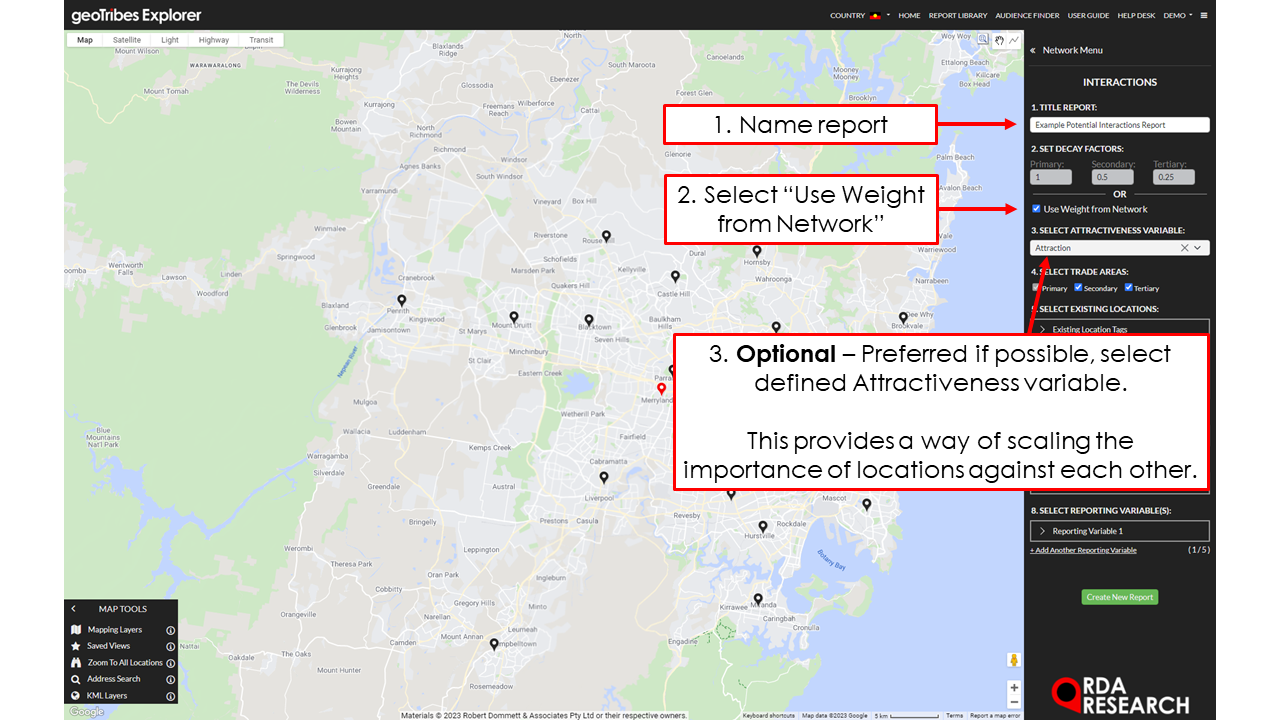This screenshot has width=1280, height=720.
Task: Click the Address Search magnifier icon
Action: [76, 679]
